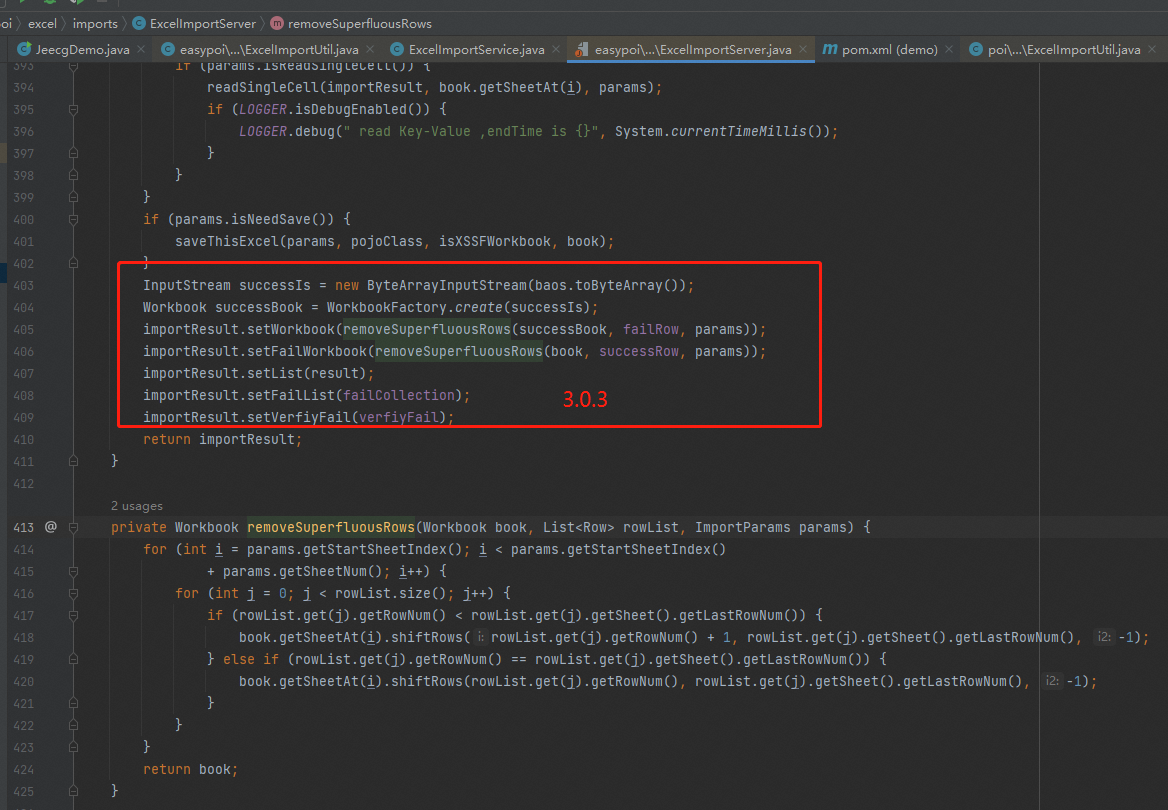Viewport: 1168px width, 810px height.
Task: Click 'readSingleCell' call on line 394
Action: pyautogui.click(x=262, y=87)
